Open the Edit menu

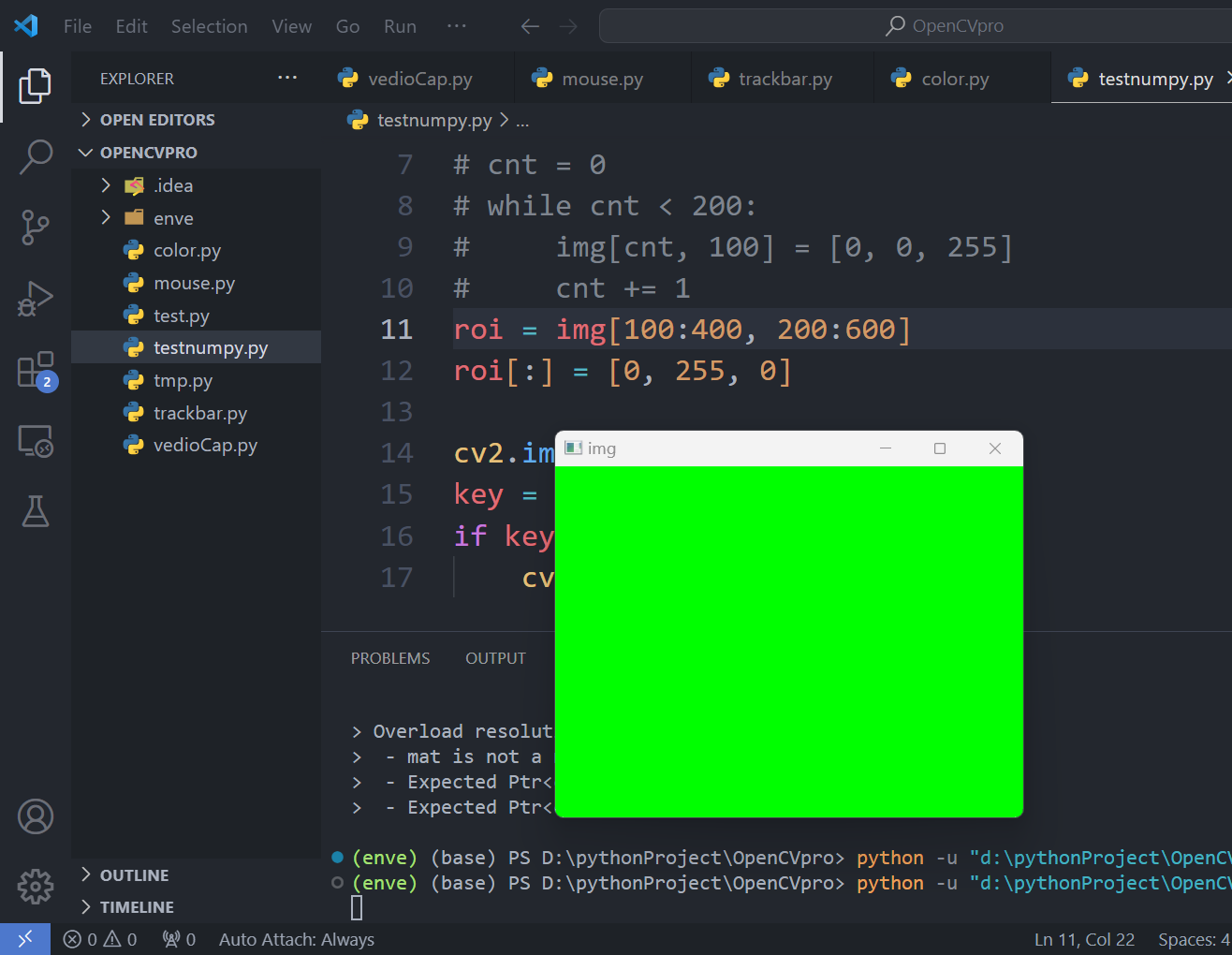point(132,26)
